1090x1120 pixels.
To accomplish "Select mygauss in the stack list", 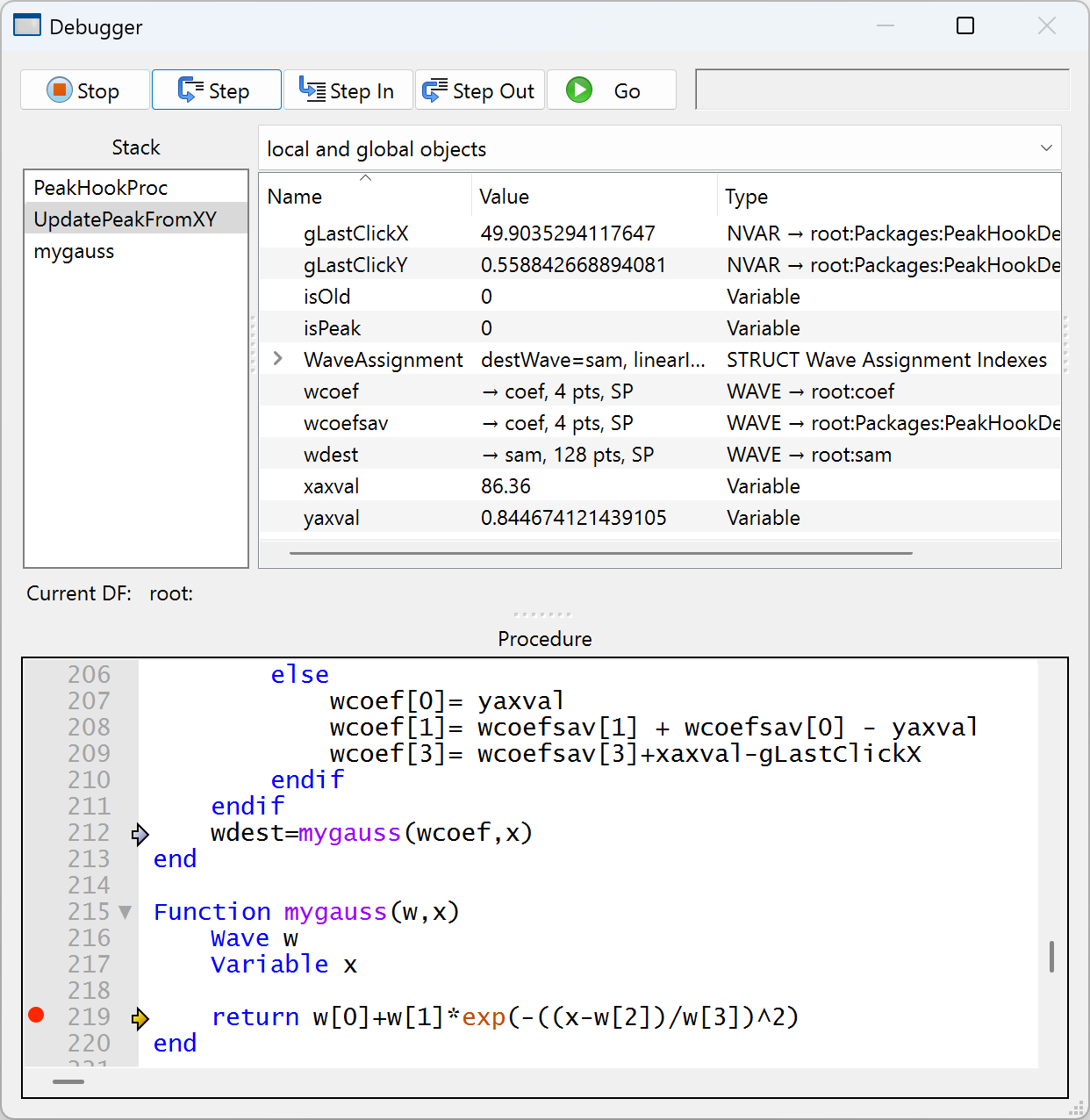I will pos(75,252).
